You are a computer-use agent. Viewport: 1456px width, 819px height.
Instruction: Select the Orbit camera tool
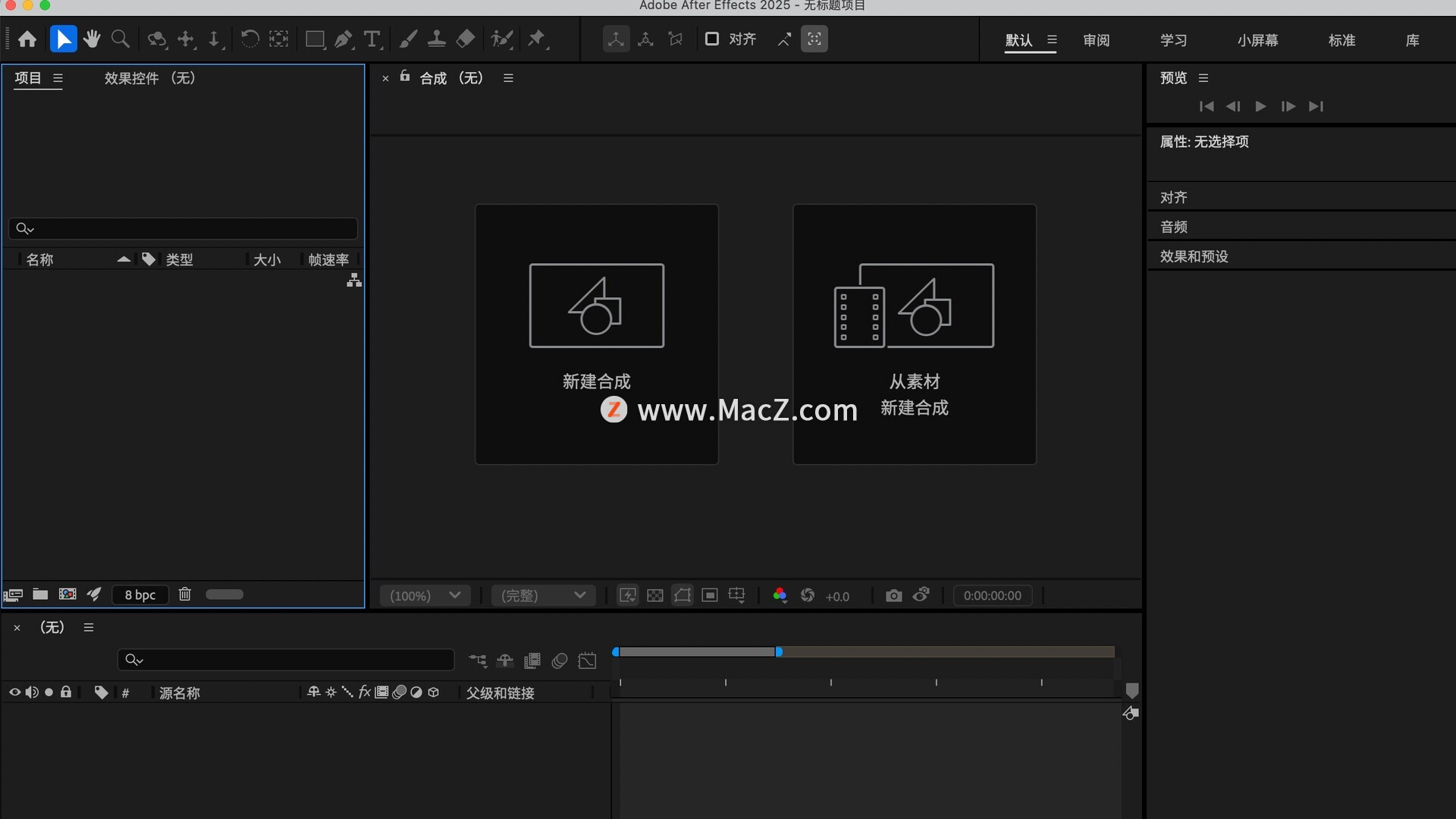(157, 39)
